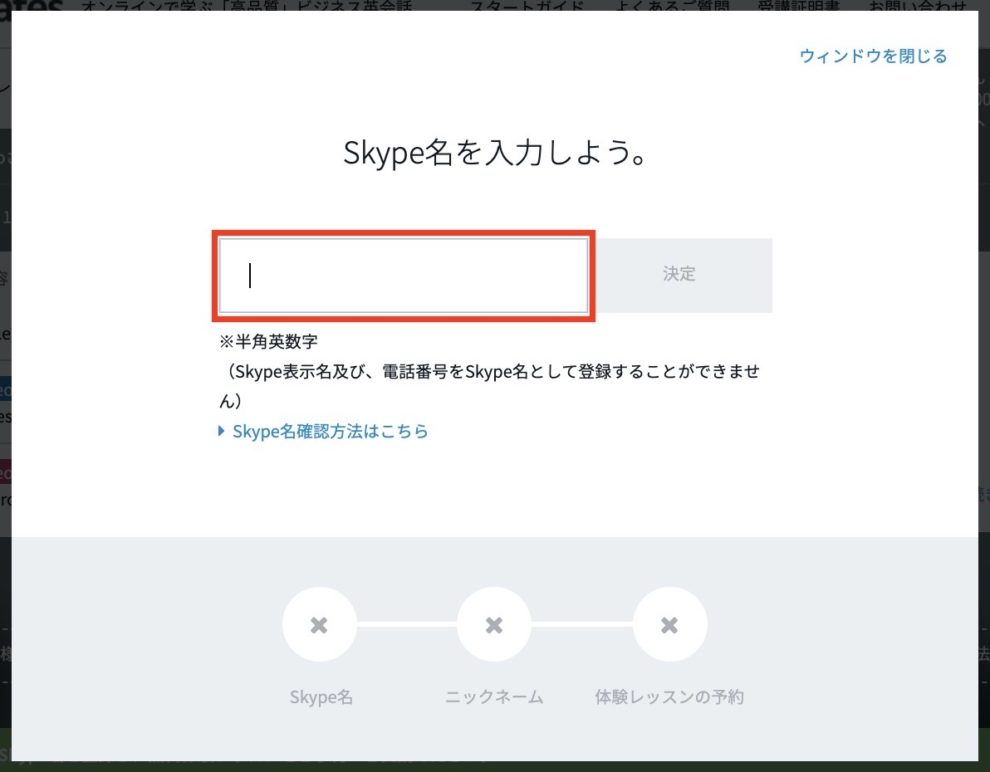
Task: Open the Skype名確認方法はこちら link
Action: (x=330, y=432)
